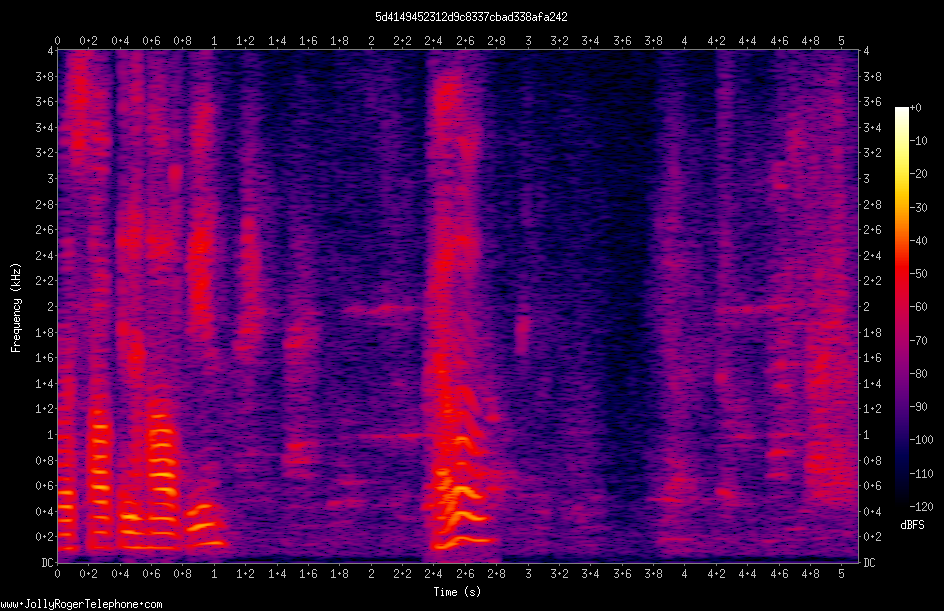Click the "-60" color scale label
The height and width of the screenshot is (611, 944).
coord(919,307)
